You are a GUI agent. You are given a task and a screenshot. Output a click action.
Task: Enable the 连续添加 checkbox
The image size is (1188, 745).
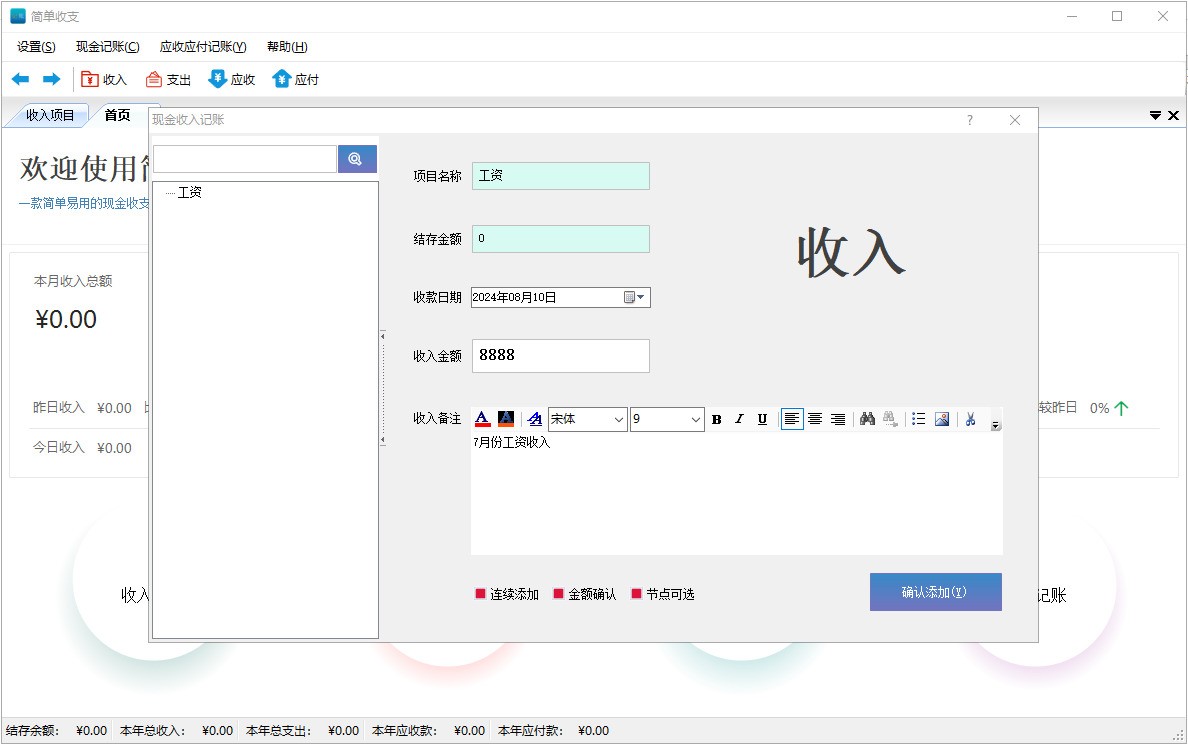[x=480, y=593]
